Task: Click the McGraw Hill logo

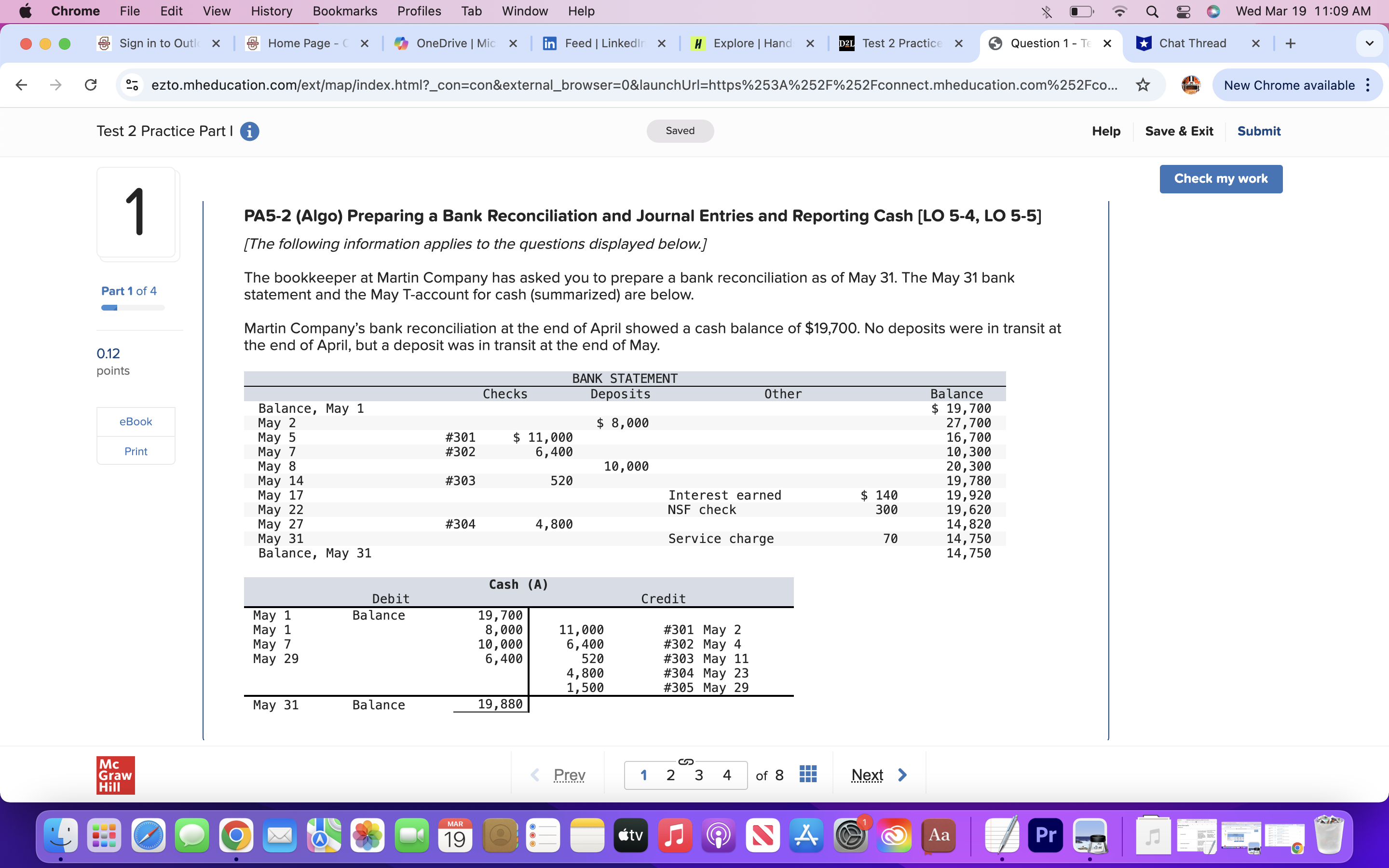Action: [115, 774]
